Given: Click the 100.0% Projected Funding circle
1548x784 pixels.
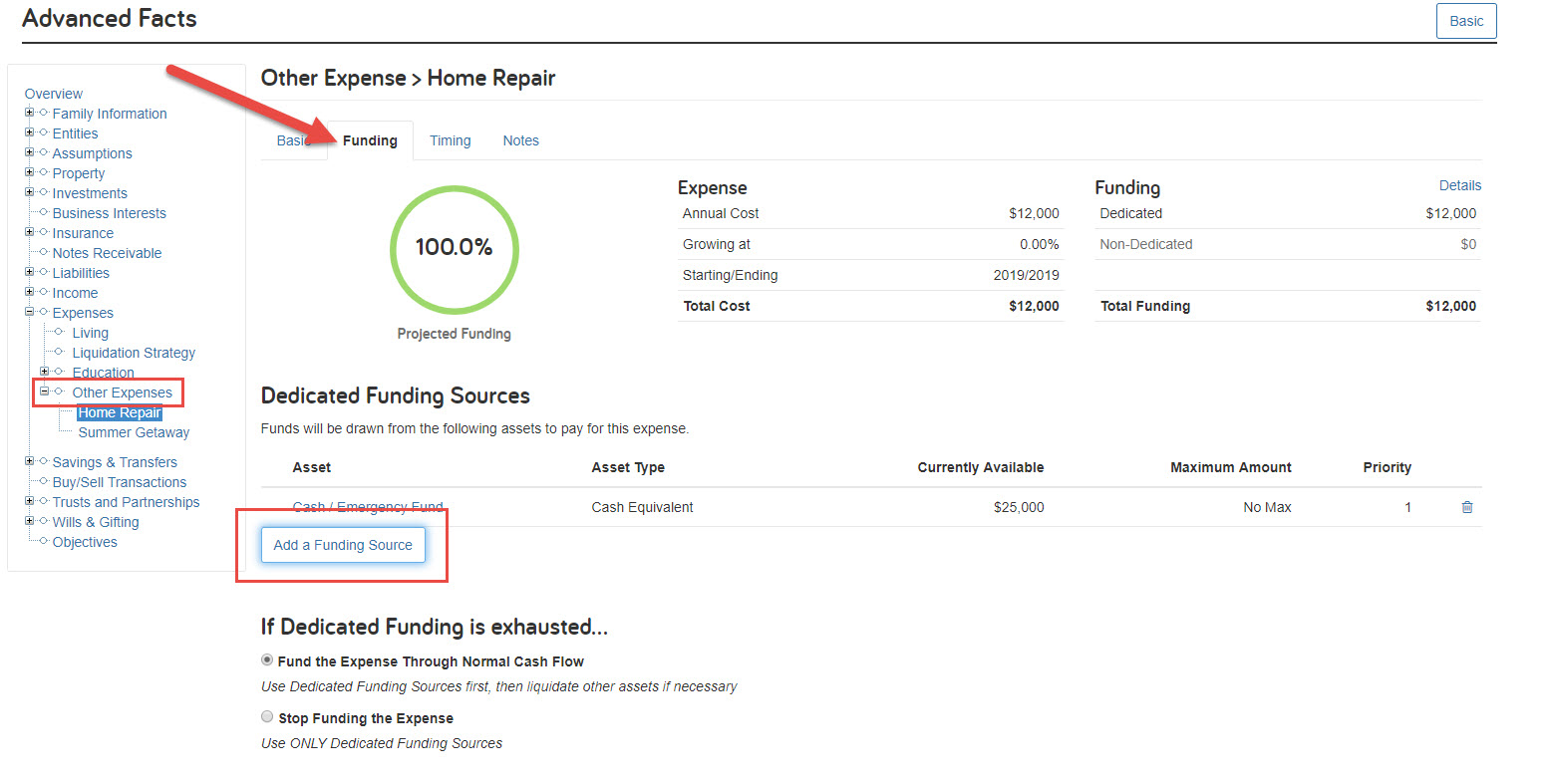Looking at the screenshot, I should tap(454, 249).
